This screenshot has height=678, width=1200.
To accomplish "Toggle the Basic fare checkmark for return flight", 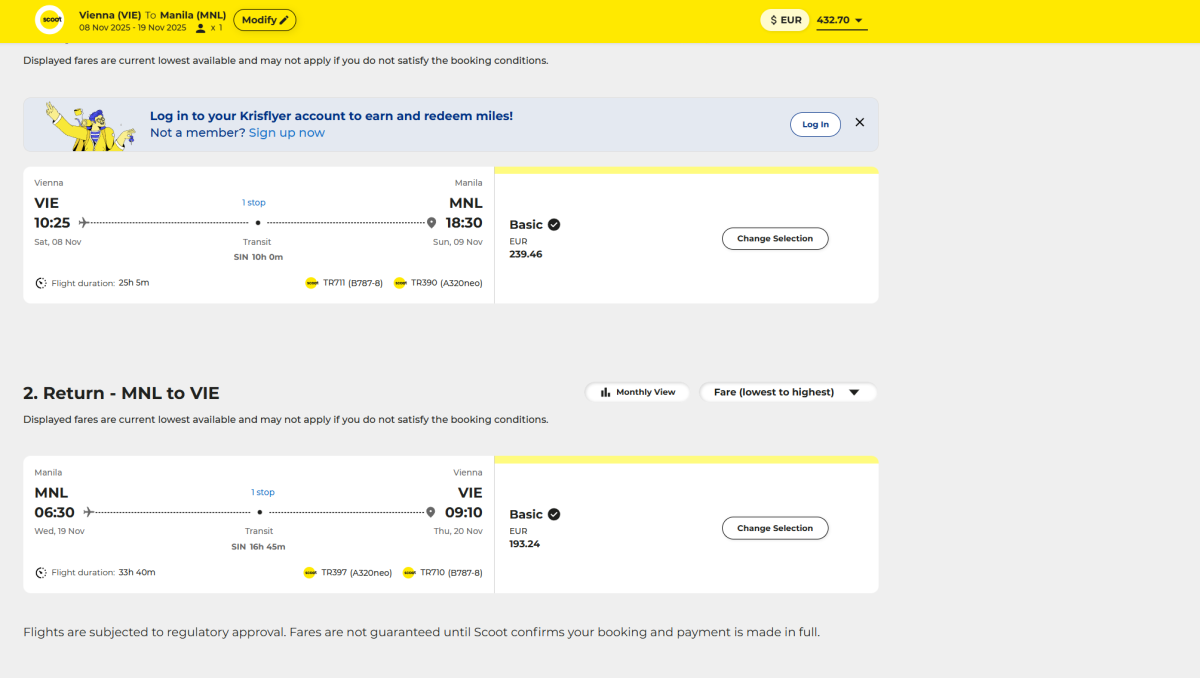I will (x=554, y=515).
